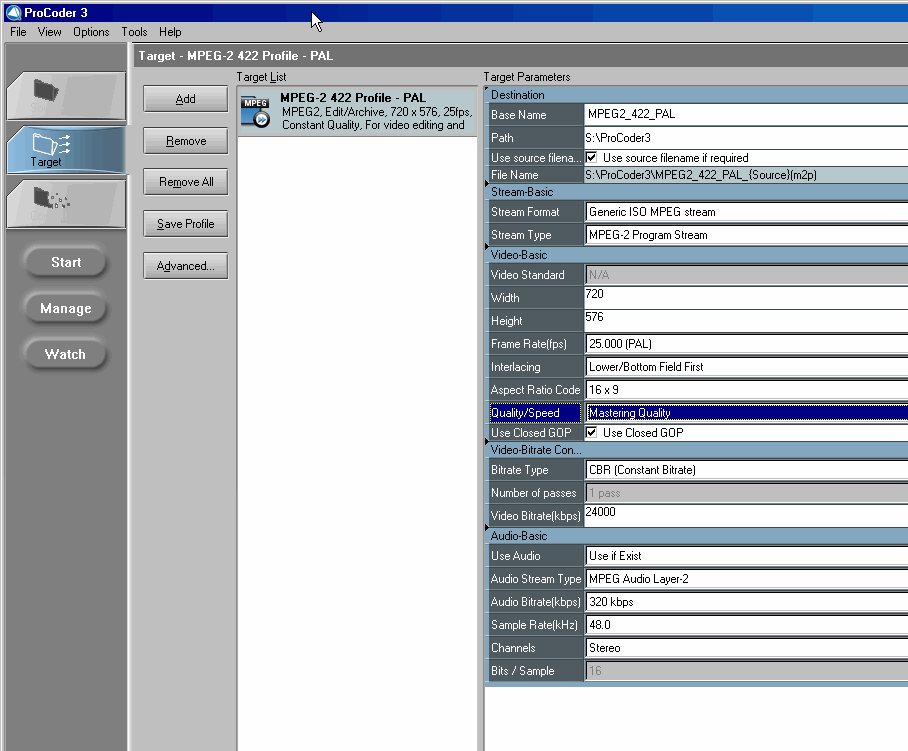Open the View menu
Image resolution: width=908 pixels, height=751 pixels.
click(x=49, y=32)
